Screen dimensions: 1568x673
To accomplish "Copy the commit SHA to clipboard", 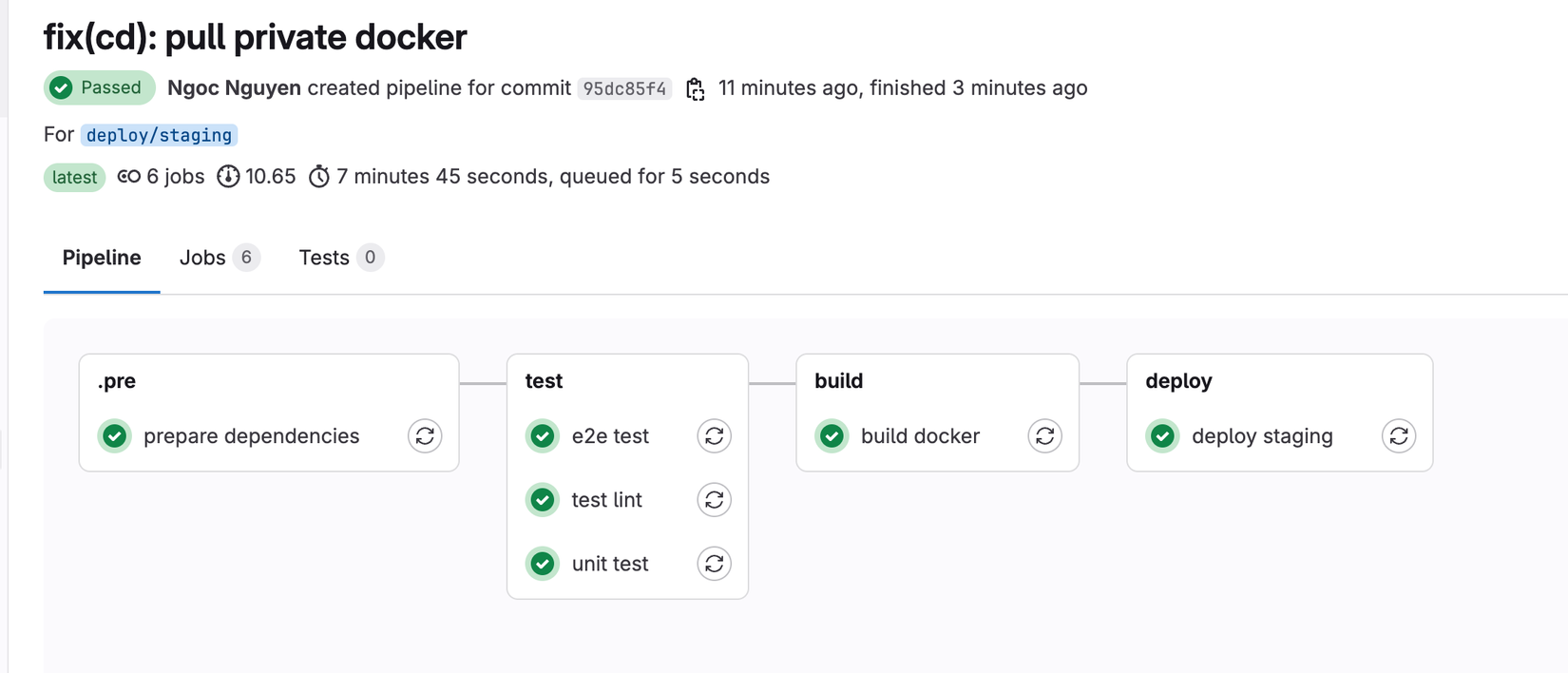I will click(x=696, y=89).
